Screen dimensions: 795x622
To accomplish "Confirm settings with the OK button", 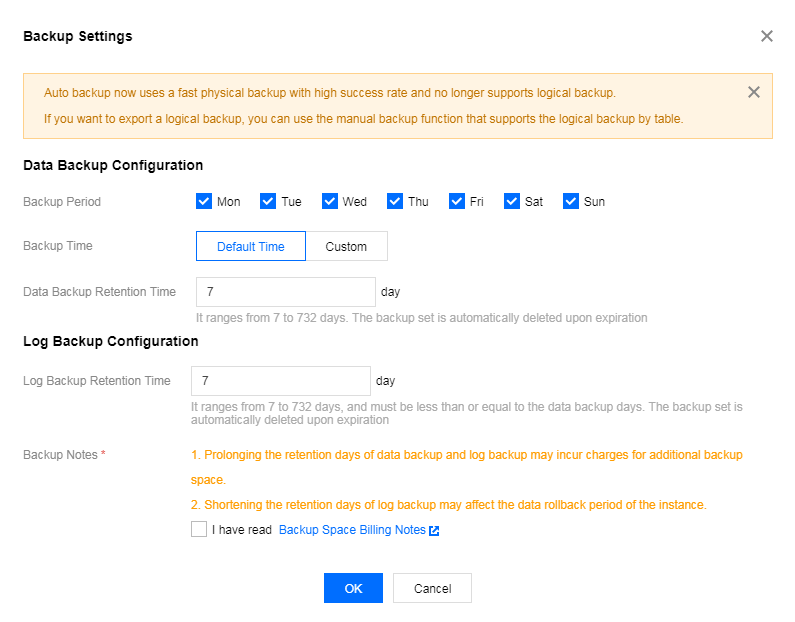I will pyautogui.click(x=353, y=588).
